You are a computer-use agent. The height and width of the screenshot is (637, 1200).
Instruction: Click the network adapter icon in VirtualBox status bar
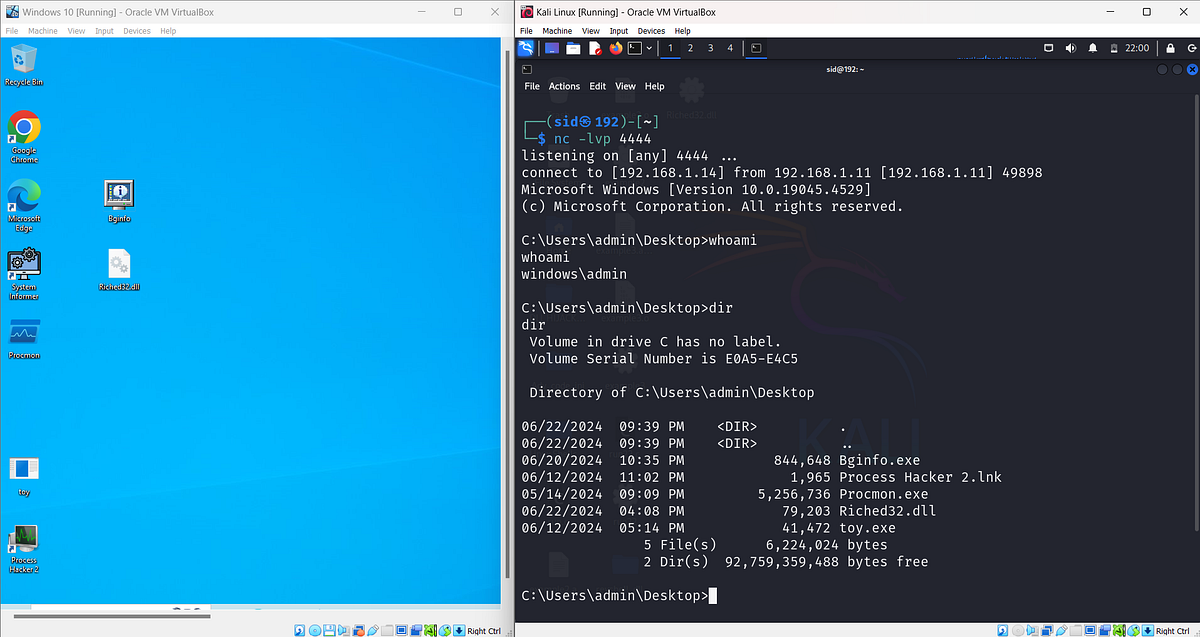(1046, 630)
